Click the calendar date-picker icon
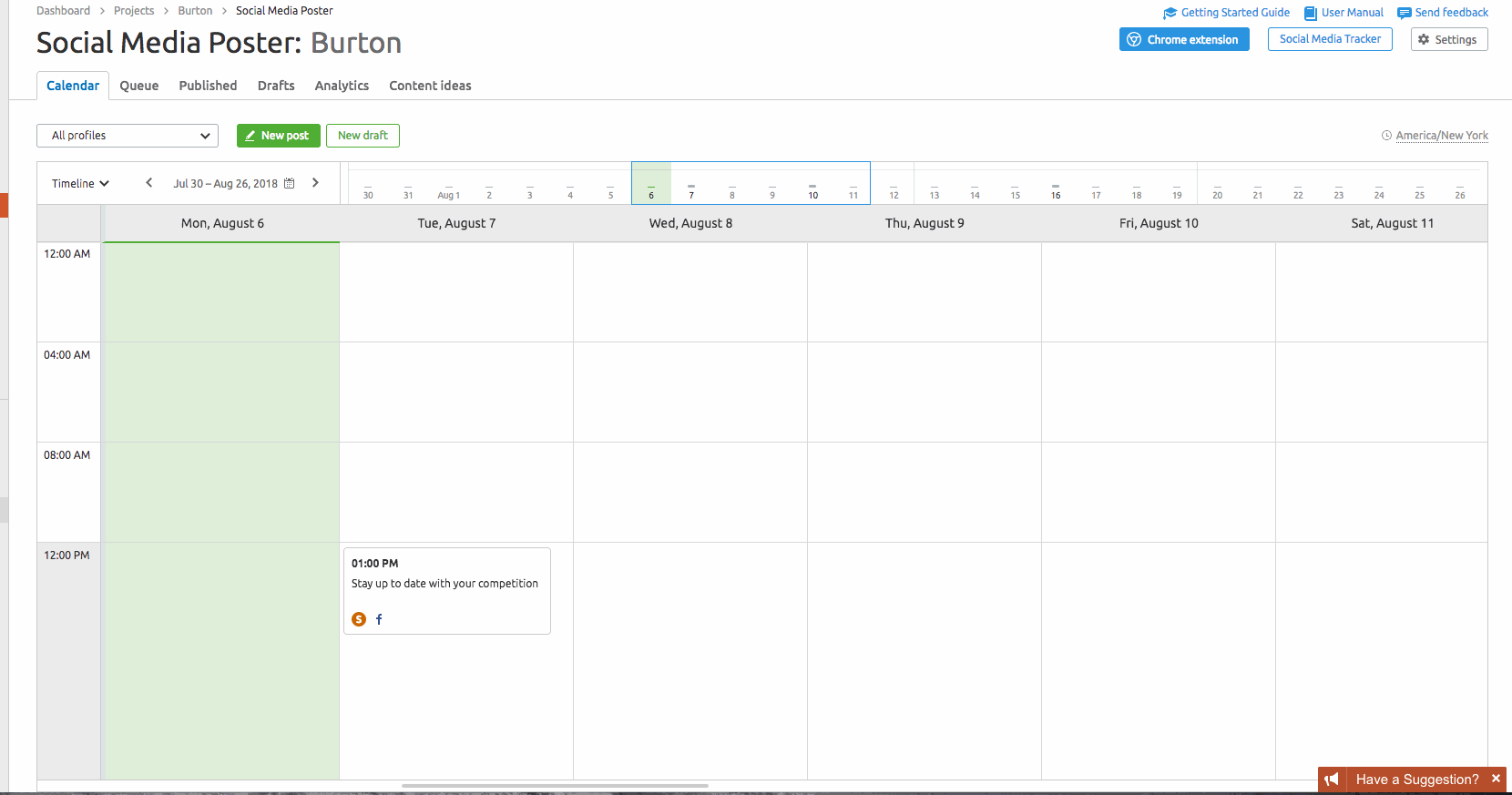 290,183
